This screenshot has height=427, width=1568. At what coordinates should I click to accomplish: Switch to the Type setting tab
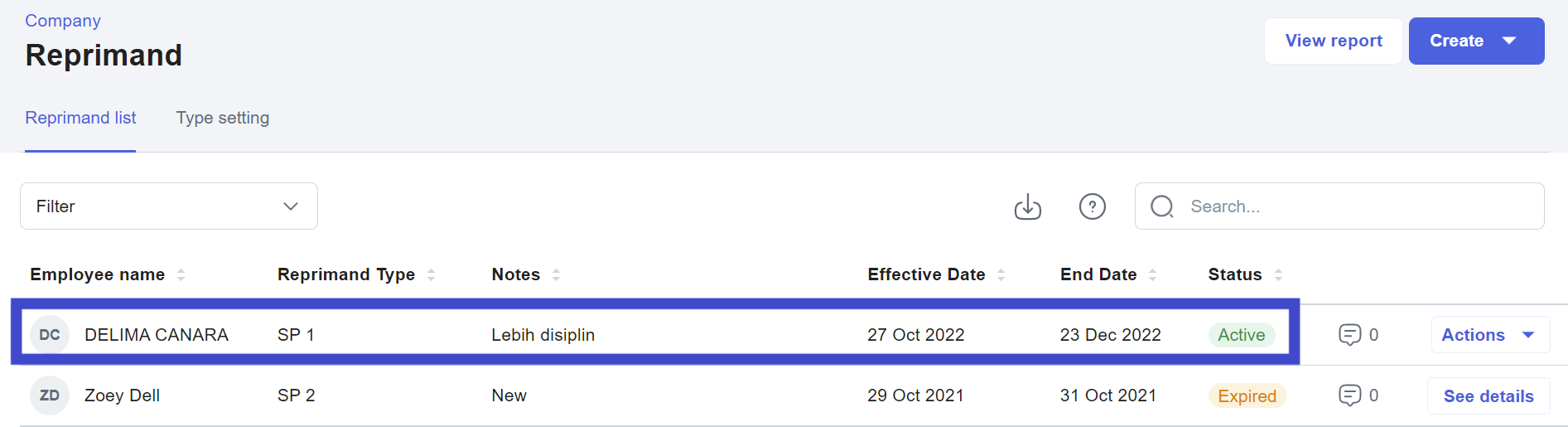click(222, 118)
